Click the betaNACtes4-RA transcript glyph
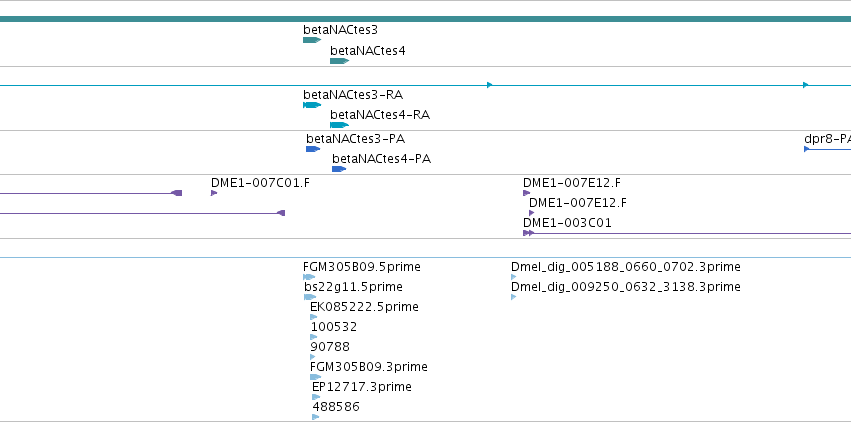 coord(339,125)
